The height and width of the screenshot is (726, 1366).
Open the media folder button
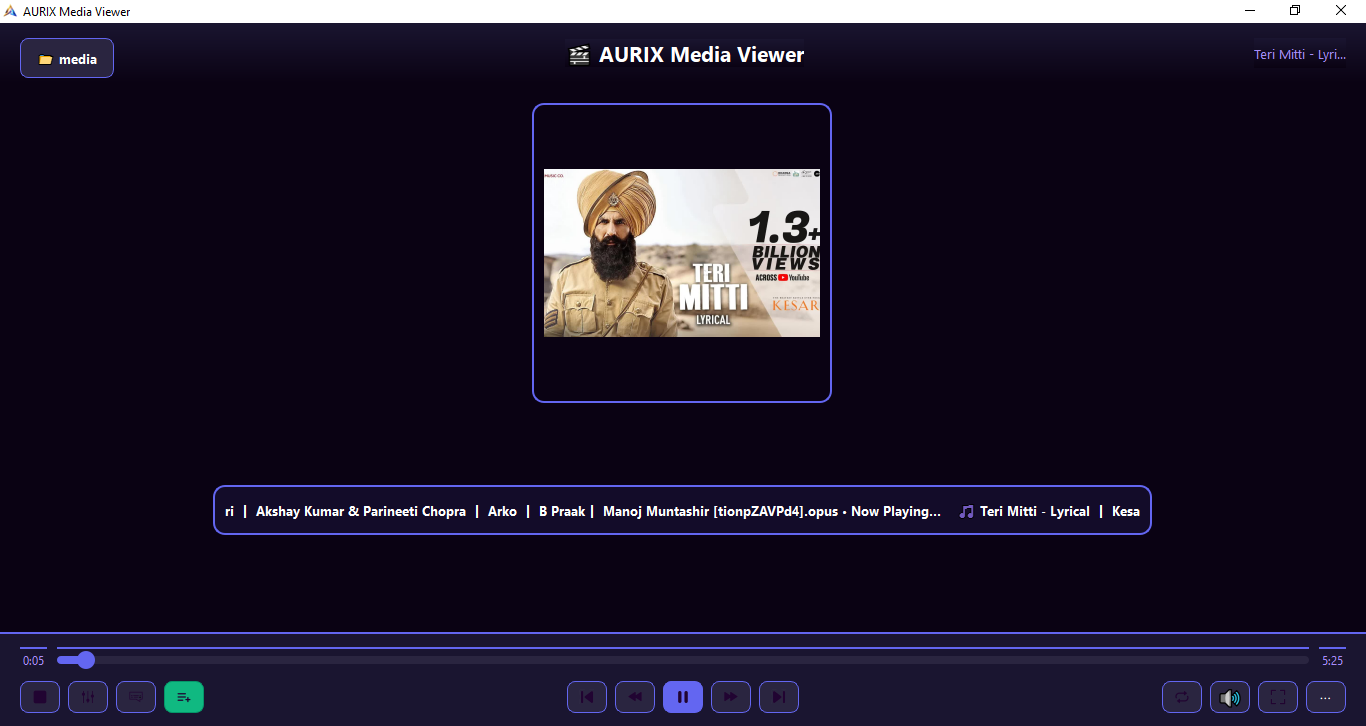(67, 58)
